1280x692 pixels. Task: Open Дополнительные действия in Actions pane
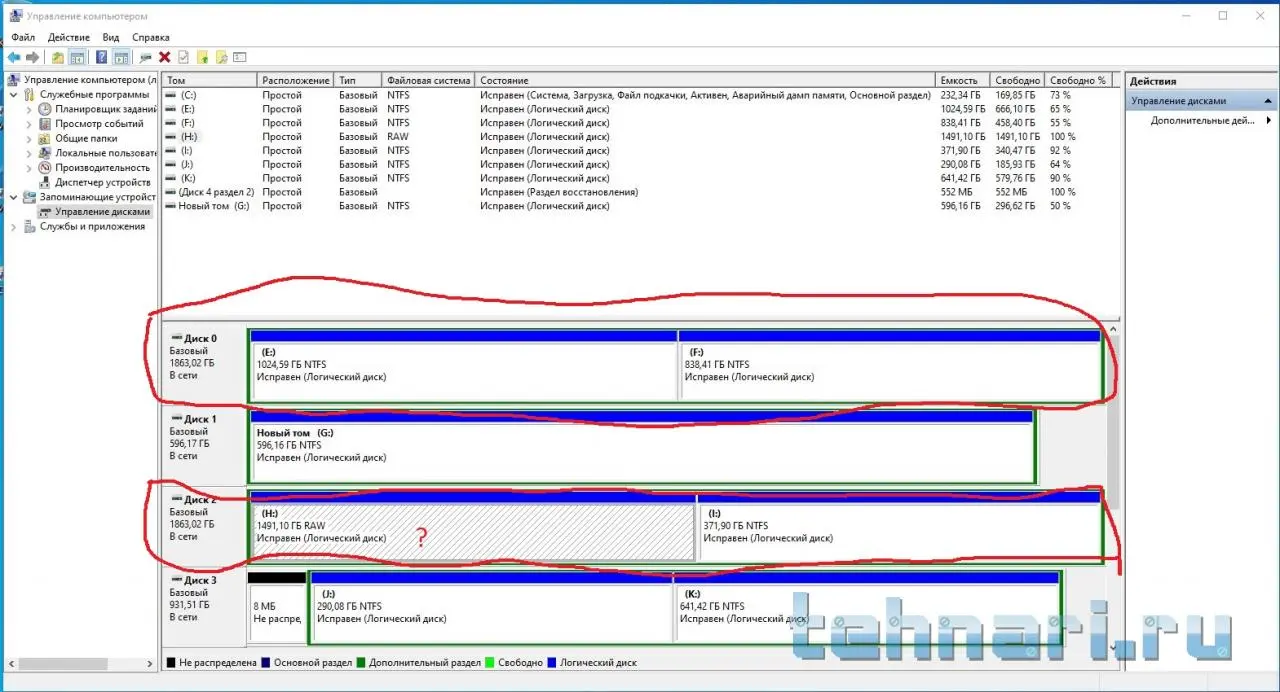1203,120
